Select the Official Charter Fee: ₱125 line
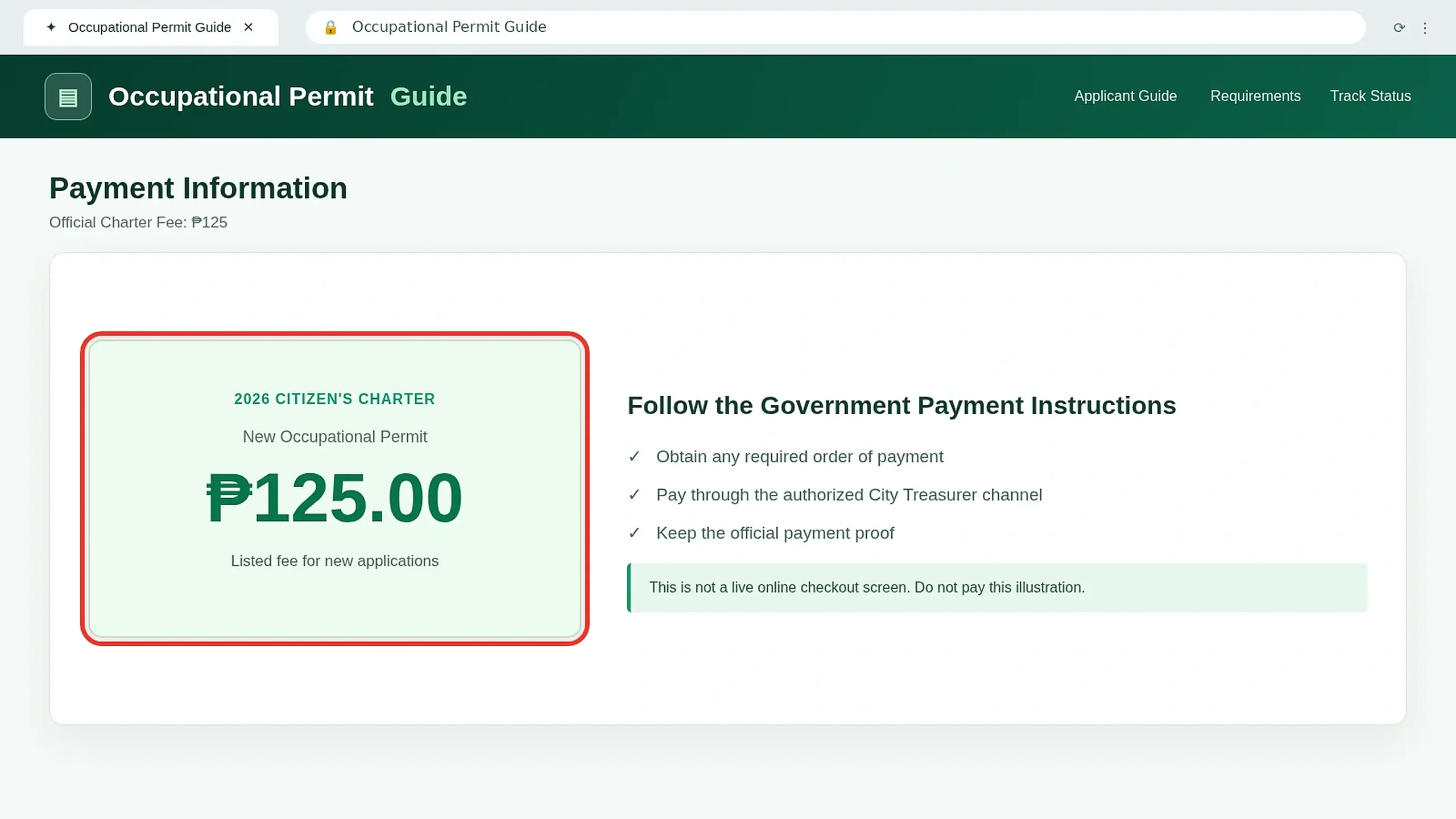 (x=138, y=222)
